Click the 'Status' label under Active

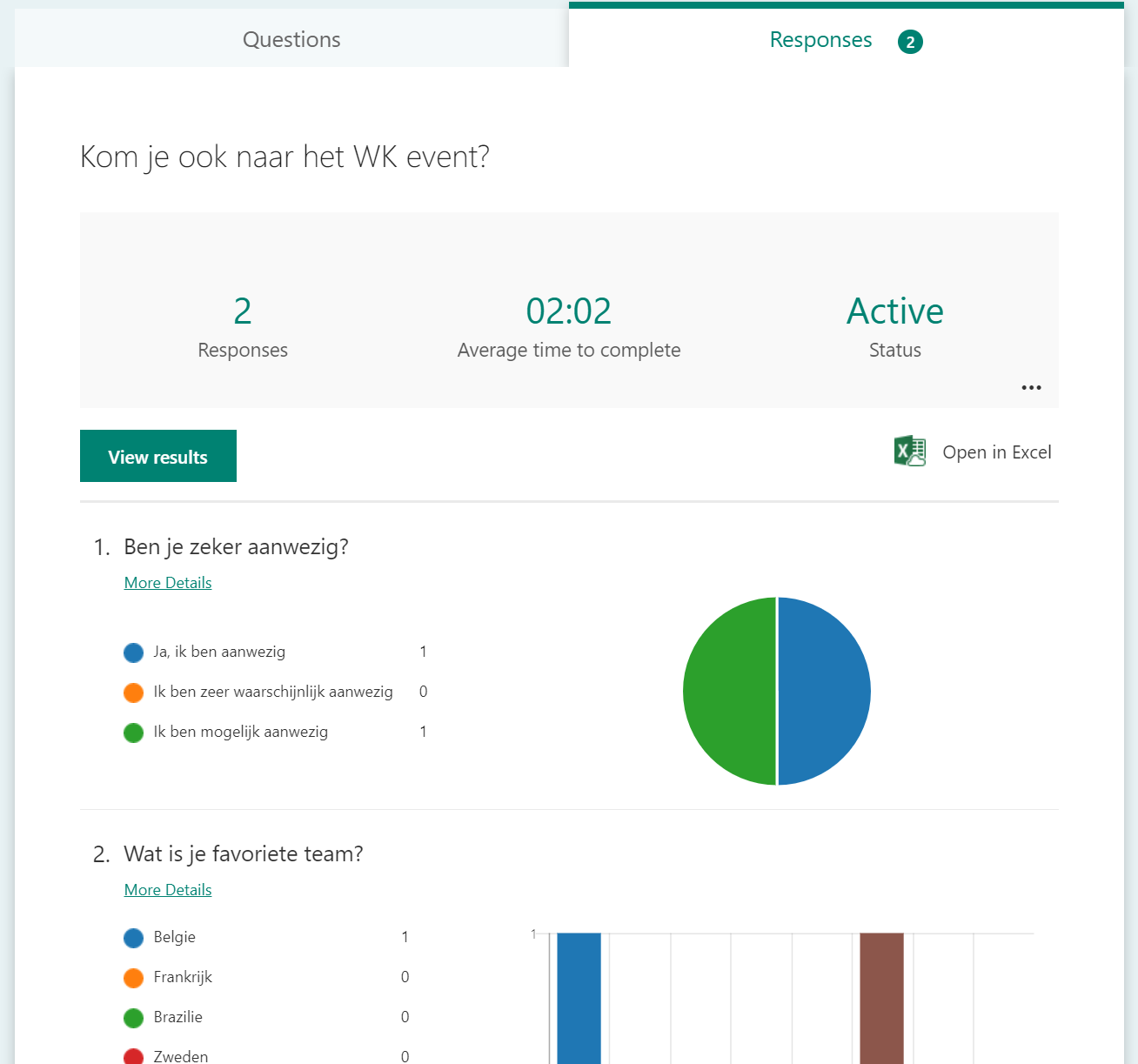895,350
